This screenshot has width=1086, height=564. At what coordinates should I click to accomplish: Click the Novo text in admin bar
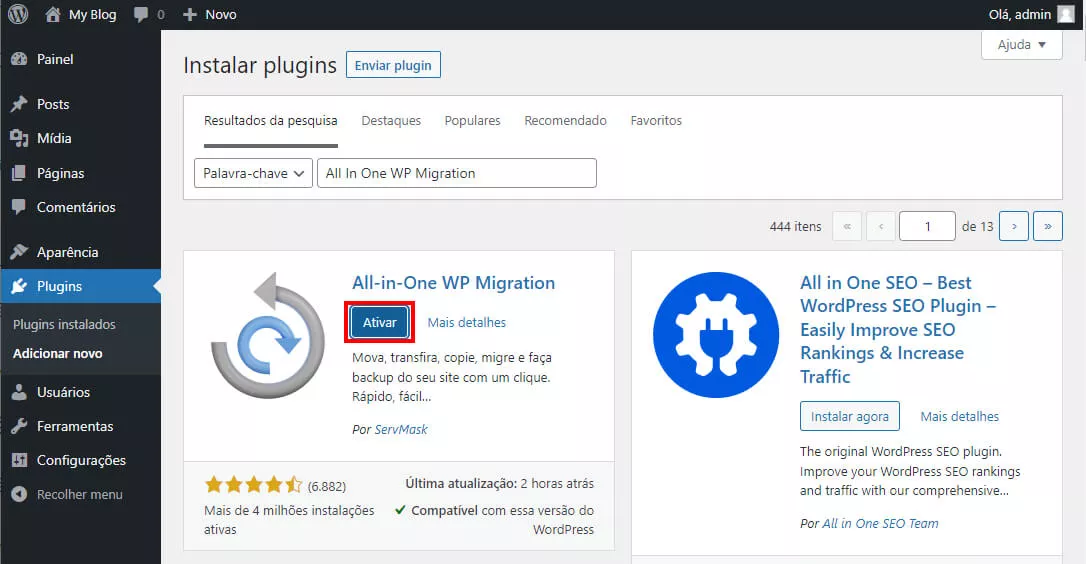pos(221,15)
